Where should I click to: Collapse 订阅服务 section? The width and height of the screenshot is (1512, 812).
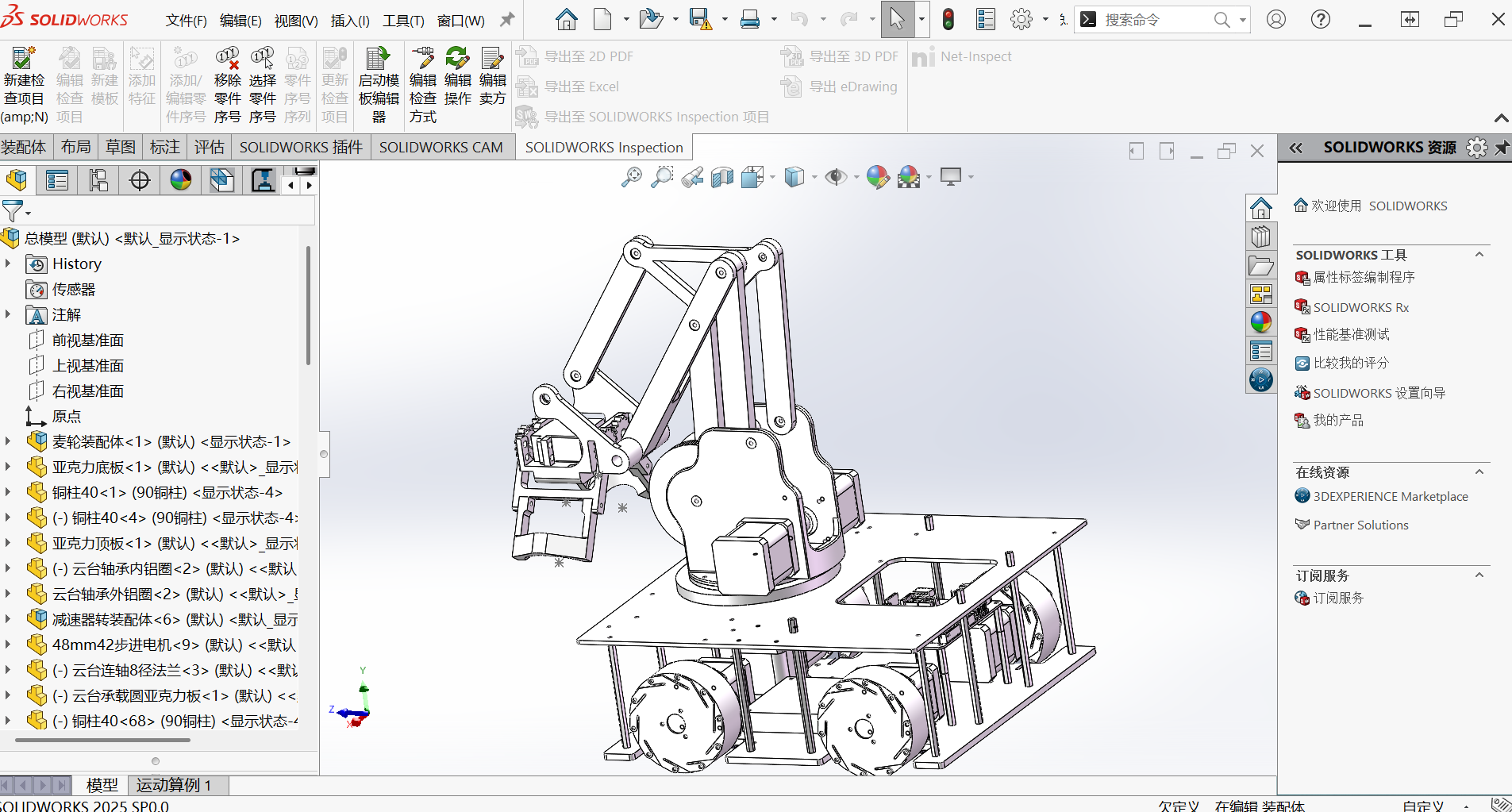tap(1479, 575)
